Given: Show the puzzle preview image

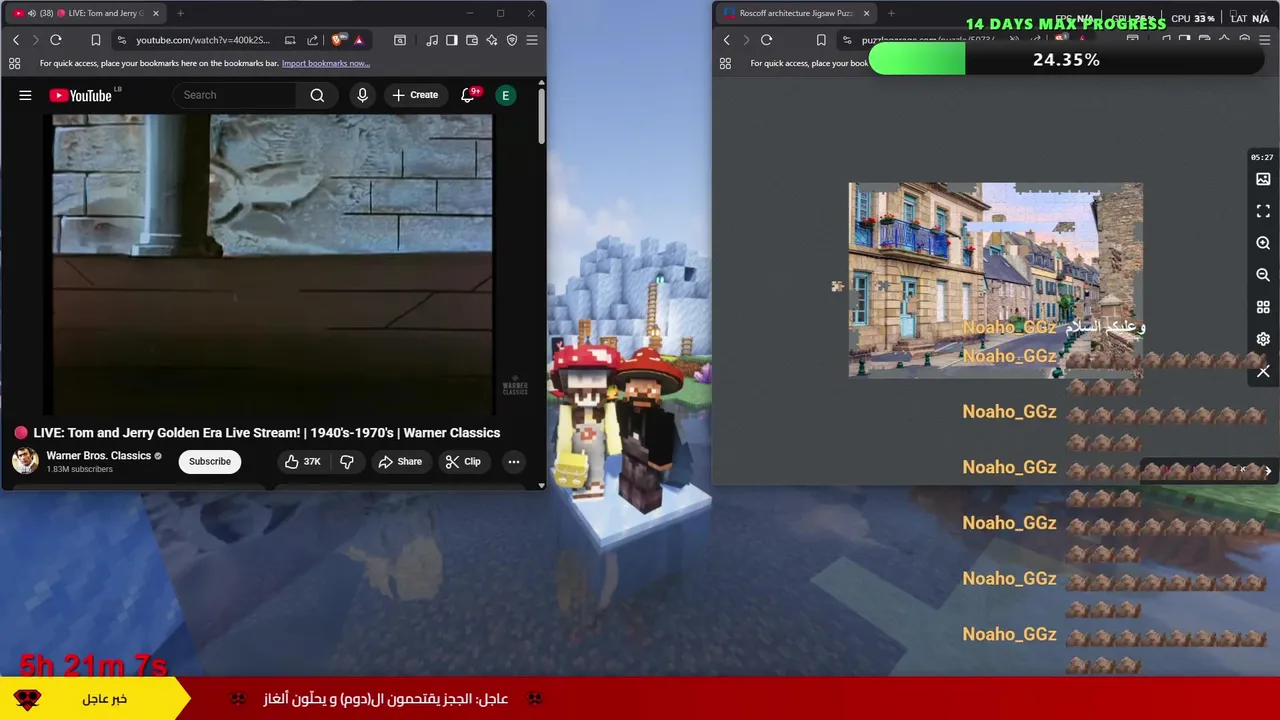Looking at the screenshot, I should click(1263, 179).
